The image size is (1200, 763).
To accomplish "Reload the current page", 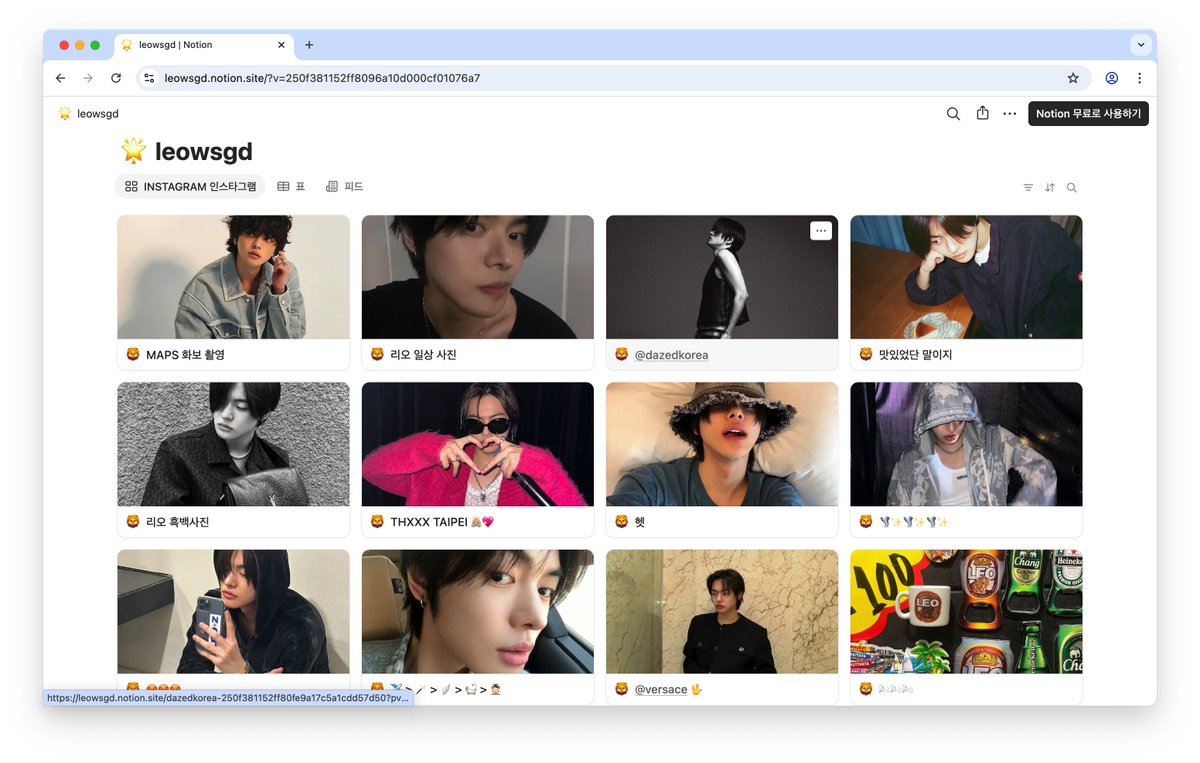I will [x=116, y=78].
